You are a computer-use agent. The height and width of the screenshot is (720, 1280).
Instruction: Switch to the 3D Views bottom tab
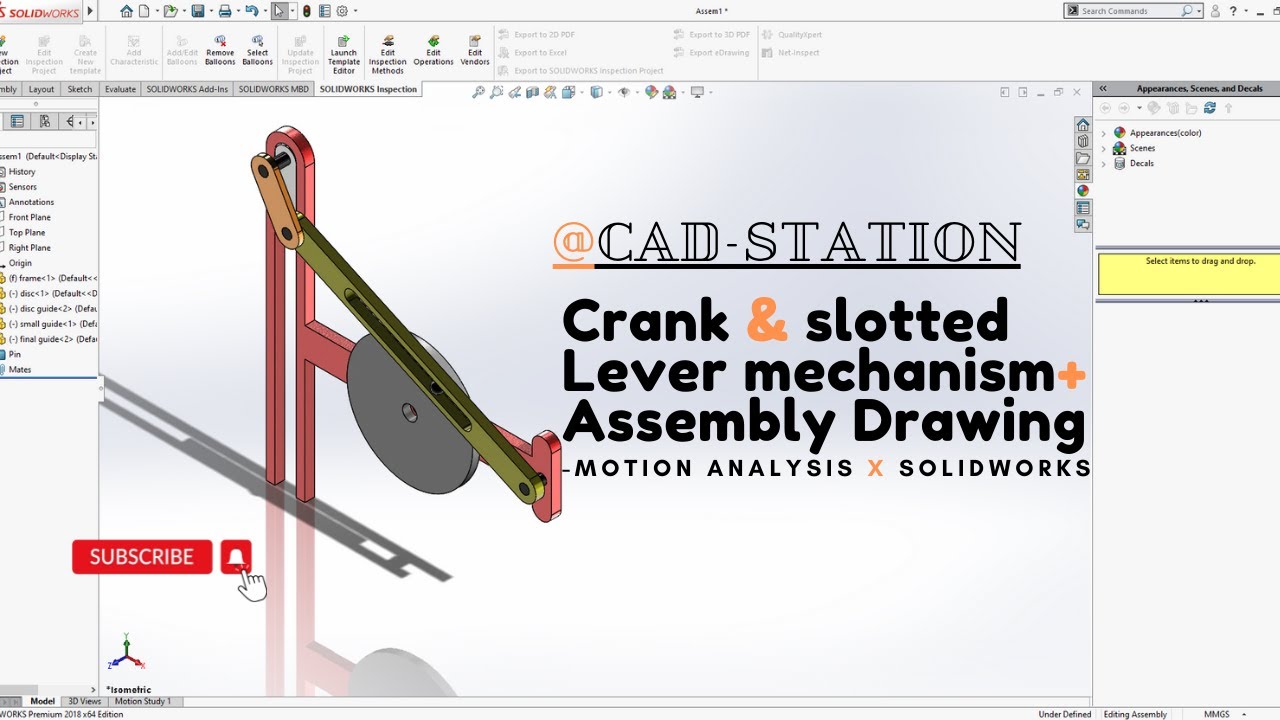[84, 701]
